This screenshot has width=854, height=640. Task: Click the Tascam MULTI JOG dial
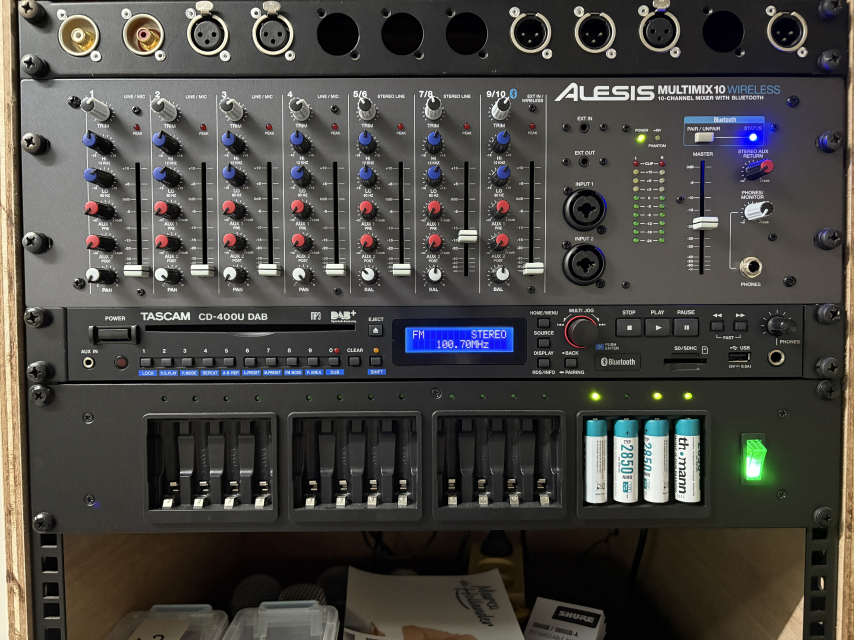(581, 331)
